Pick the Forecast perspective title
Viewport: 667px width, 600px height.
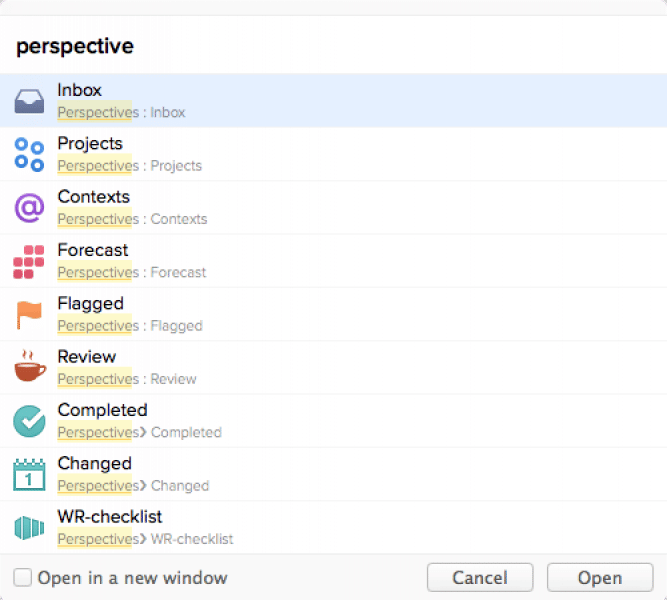tap(93, 250)
